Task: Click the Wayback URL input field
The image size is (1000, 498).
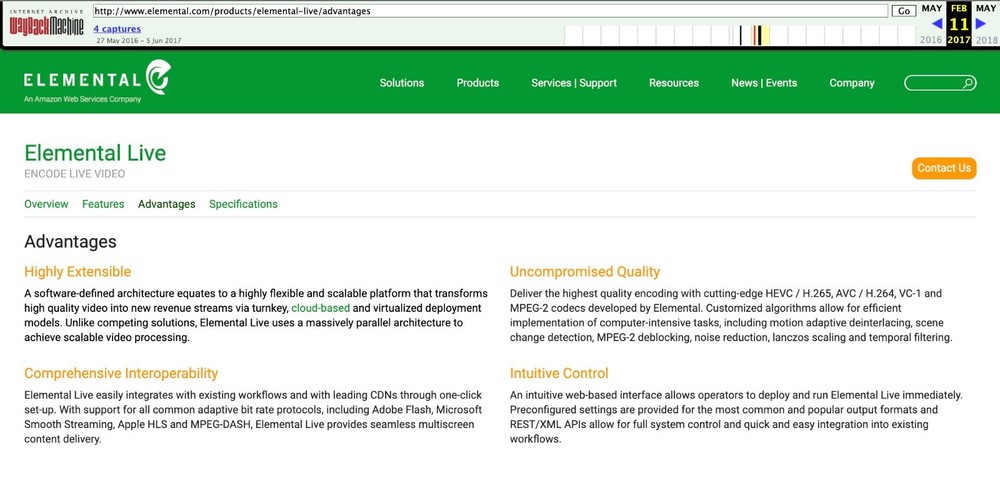Action: [x=490, y=11]
